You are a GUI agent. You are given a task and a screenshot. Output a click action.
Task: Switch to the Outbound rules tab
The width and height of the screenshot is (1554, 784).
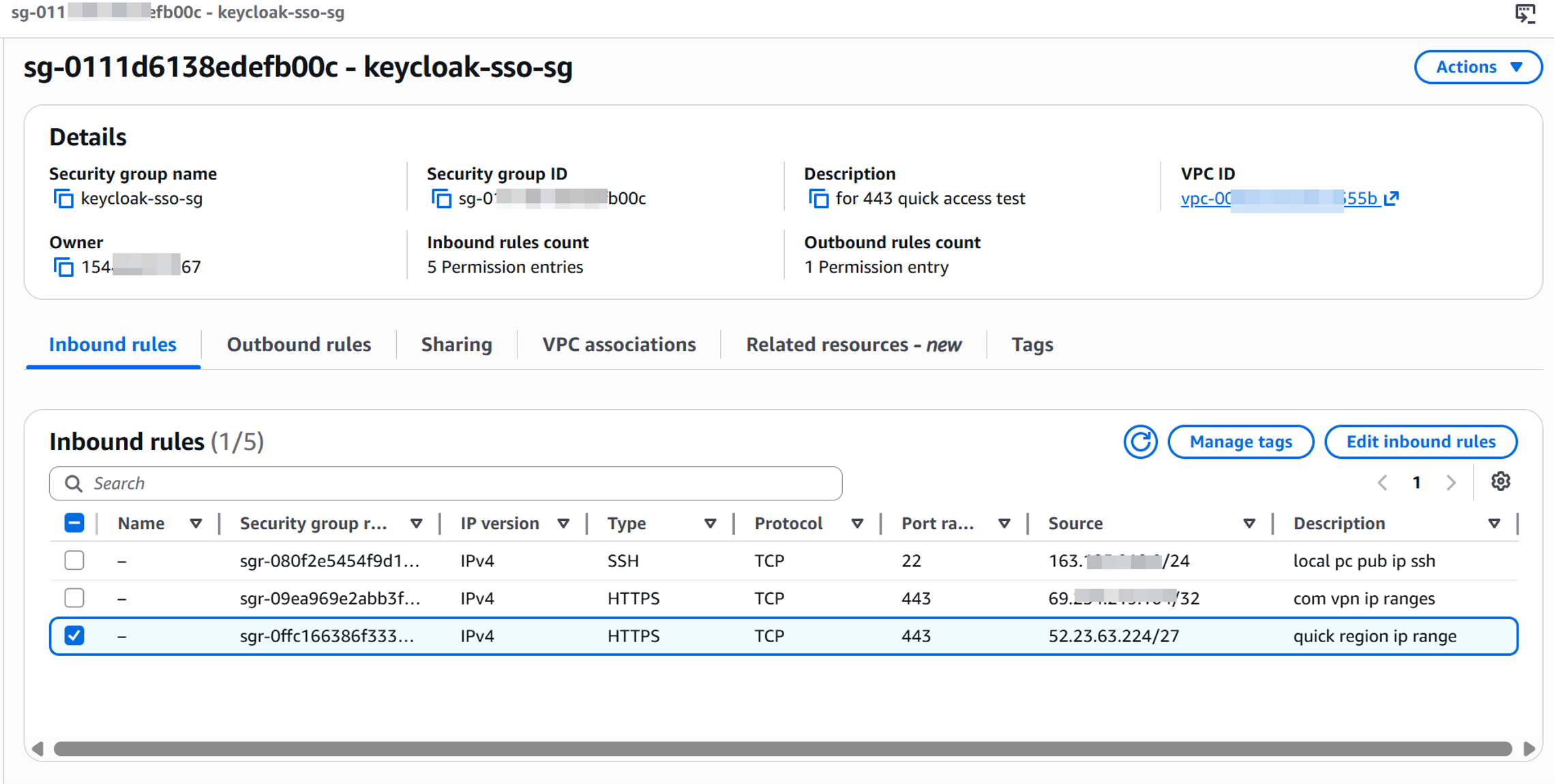pyautogui.click(x=299, y=345)
